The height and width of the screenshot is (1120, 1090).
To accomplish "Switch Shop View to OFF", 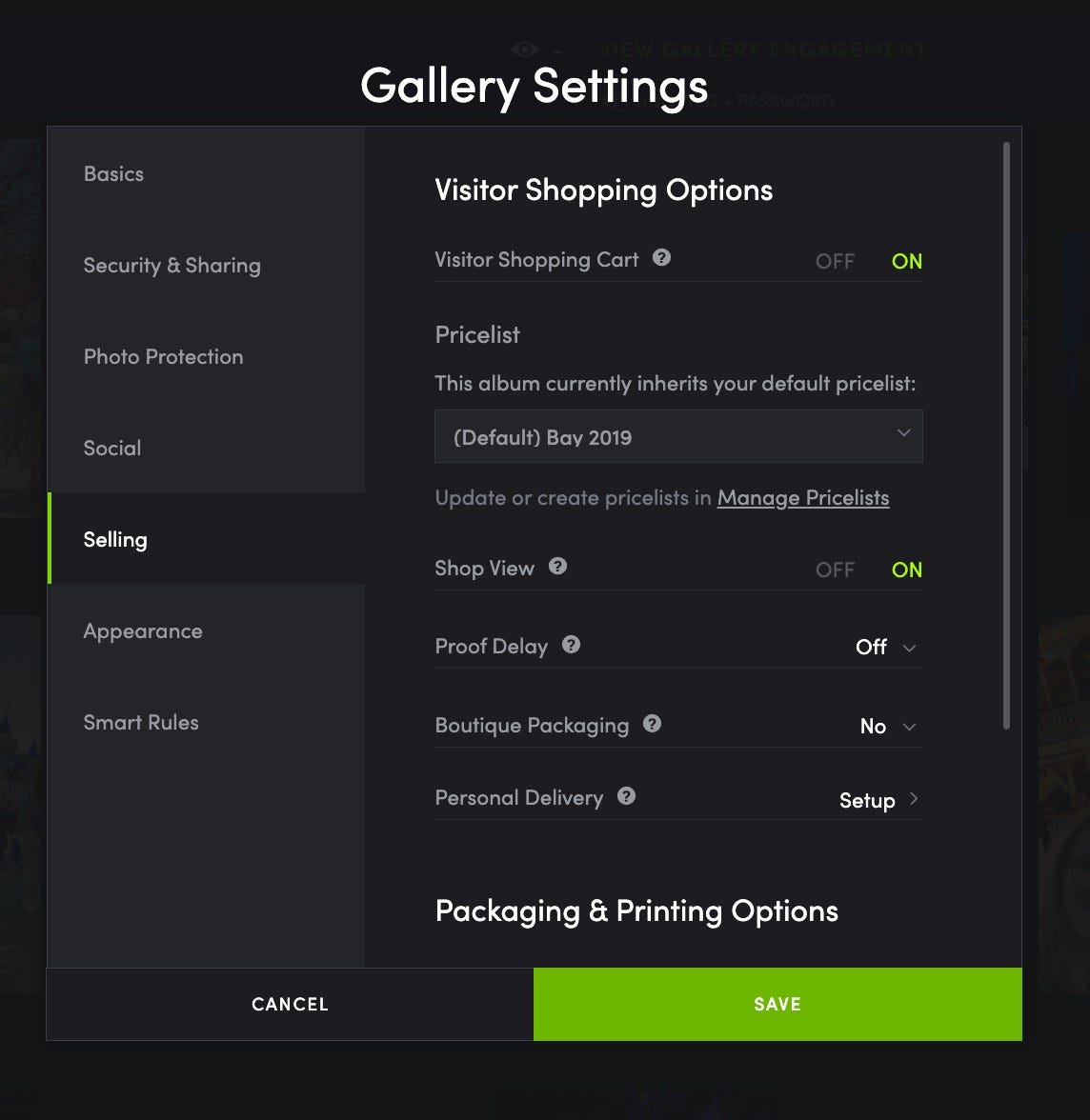I will click(x=835, y=570).
